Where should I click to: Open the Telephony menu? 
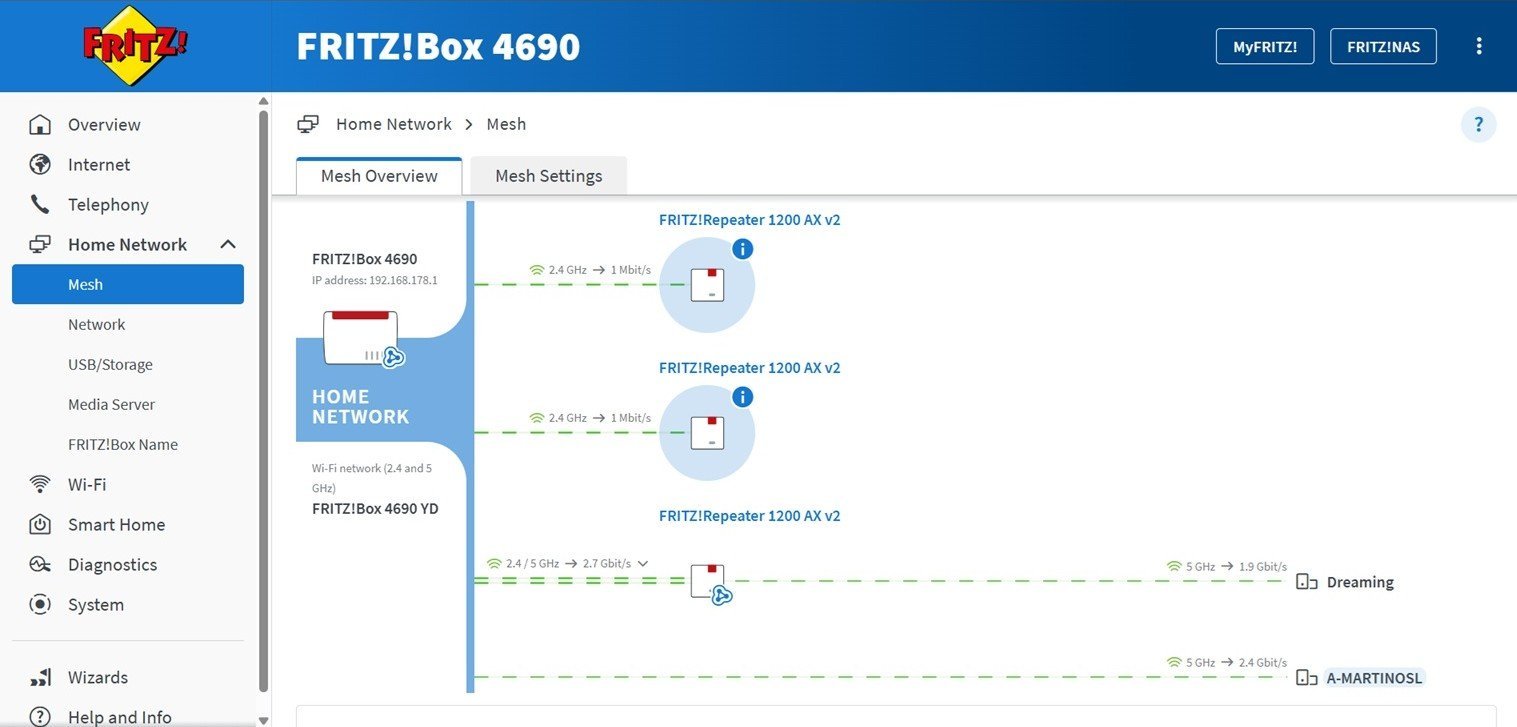click(x=108, y=205)
